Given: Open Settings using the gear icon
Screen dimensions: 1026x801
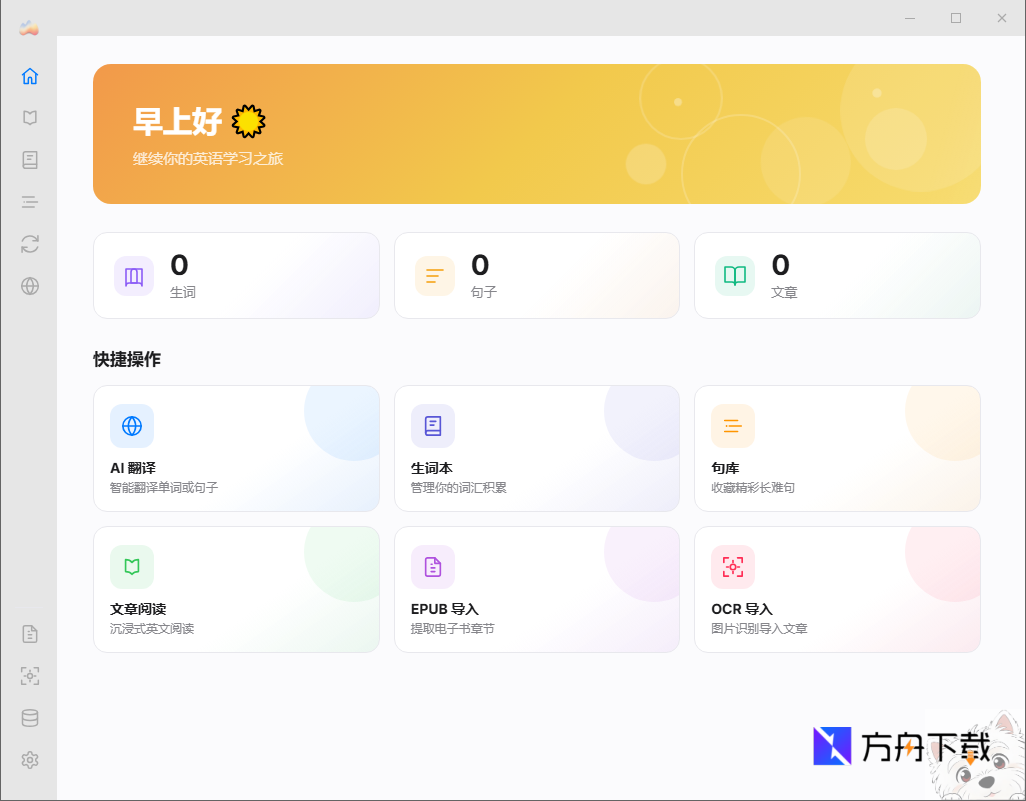Looking at the screenshot, I should [29, 760].
